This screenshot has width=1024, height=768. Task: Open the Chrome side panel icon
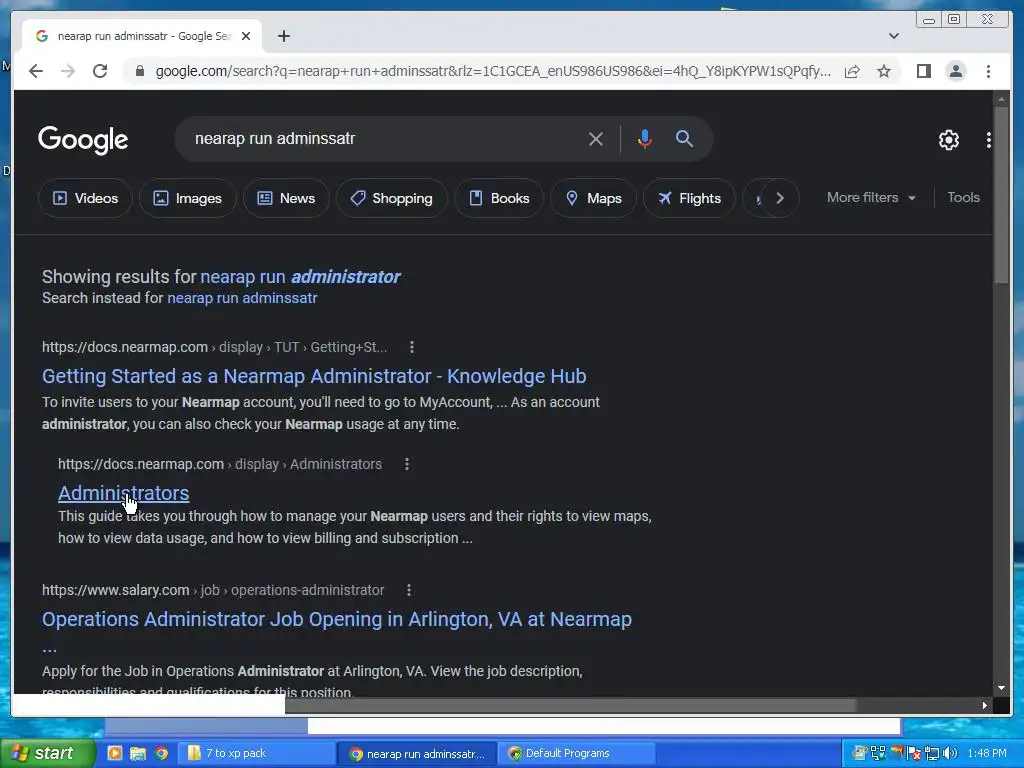pyautogui.click(x=923, y=71)
